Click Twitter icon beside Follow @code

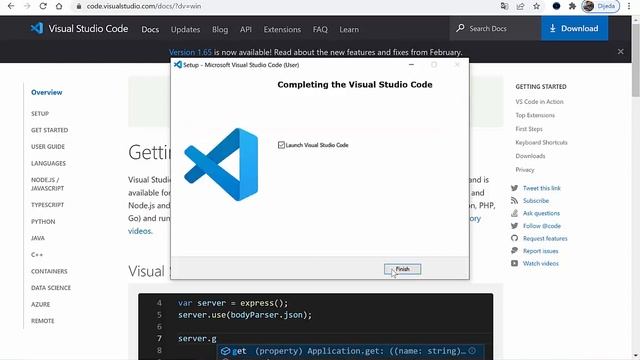click(x=514, y=226)
